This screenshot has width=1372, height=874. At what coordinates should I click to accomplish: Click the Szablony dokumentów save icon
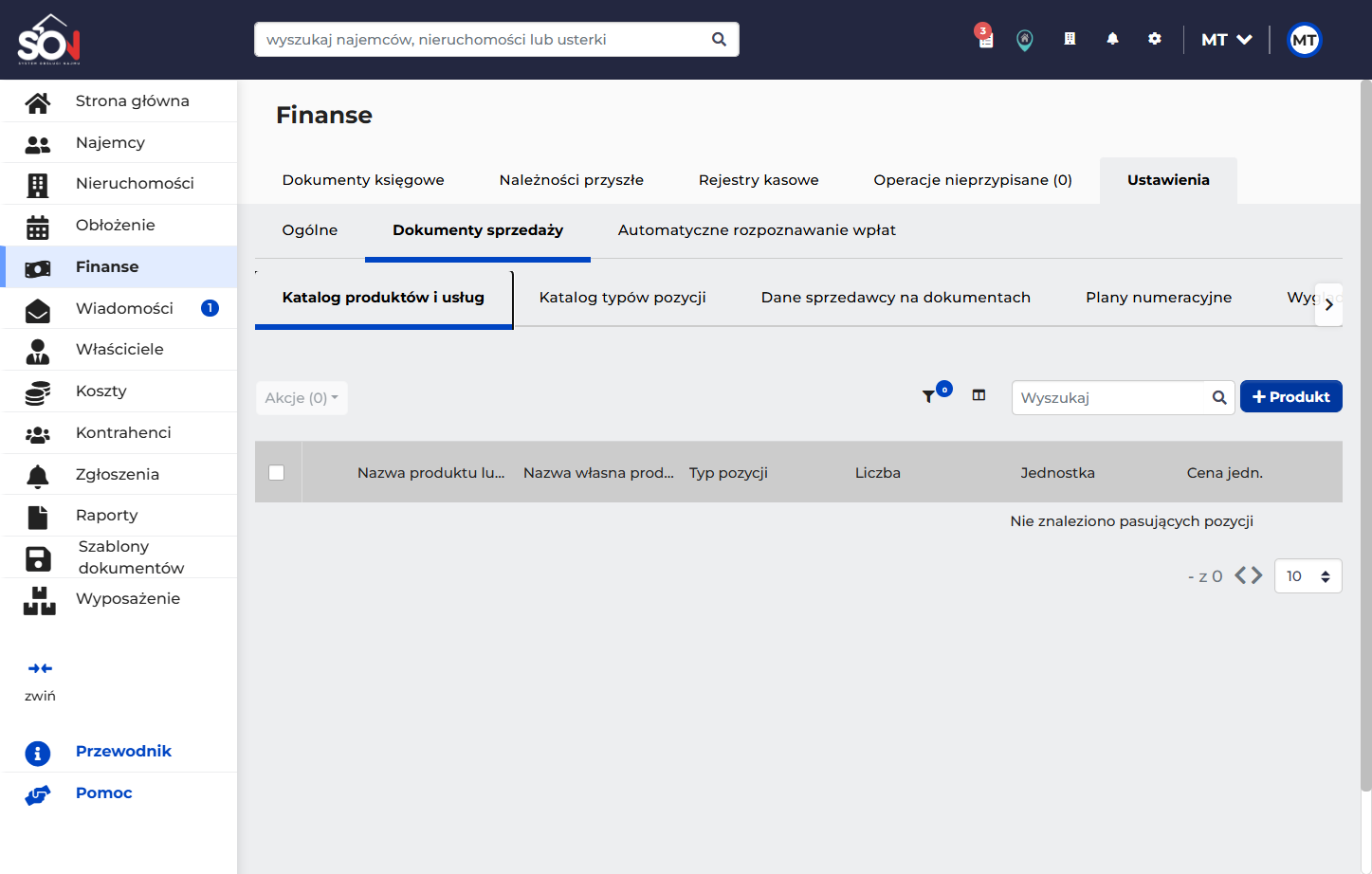pos(38,558)
